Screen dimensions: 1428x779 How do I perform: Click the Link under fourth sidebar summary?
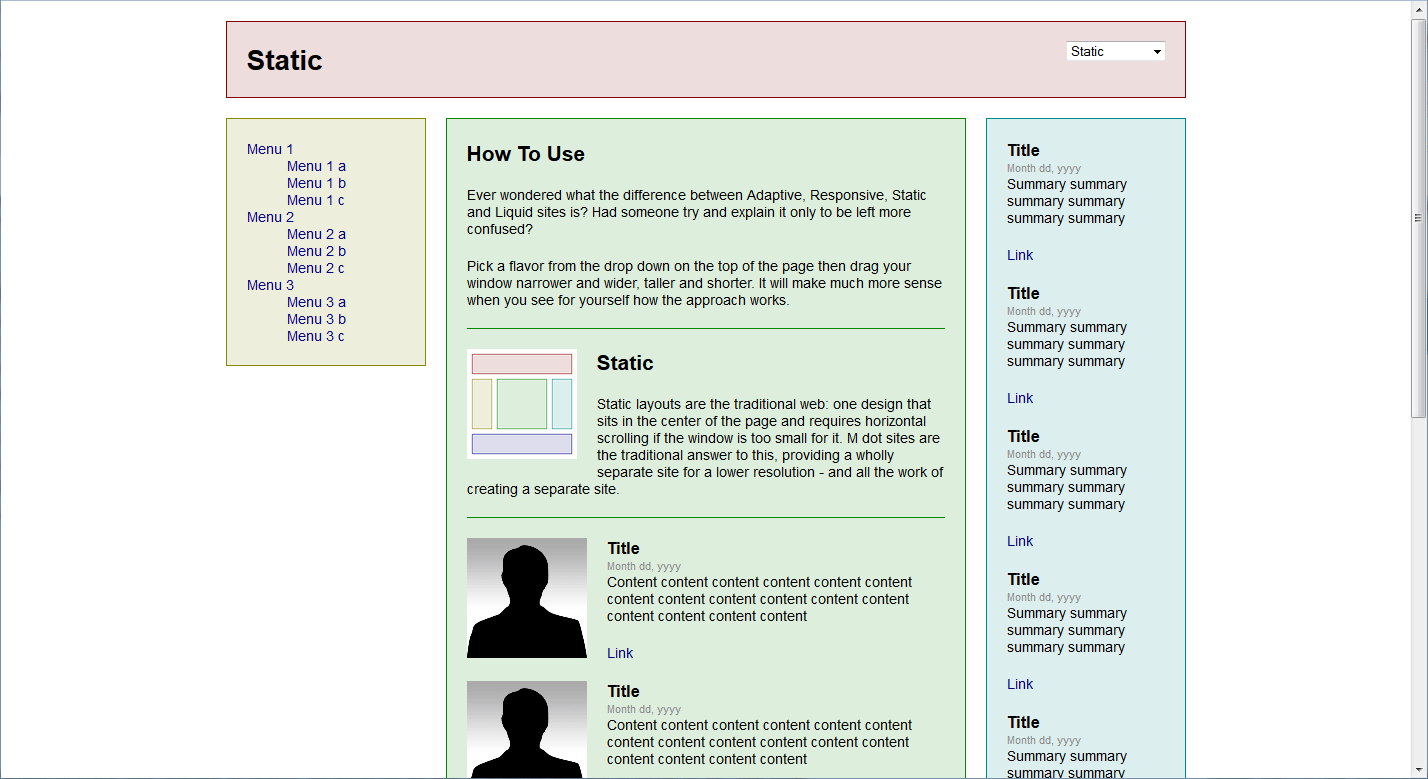[1020, 684]
